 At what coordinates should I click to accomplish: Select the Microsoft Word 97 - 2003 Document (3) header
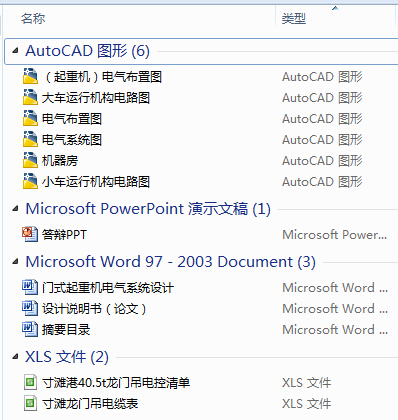point(171,262)
